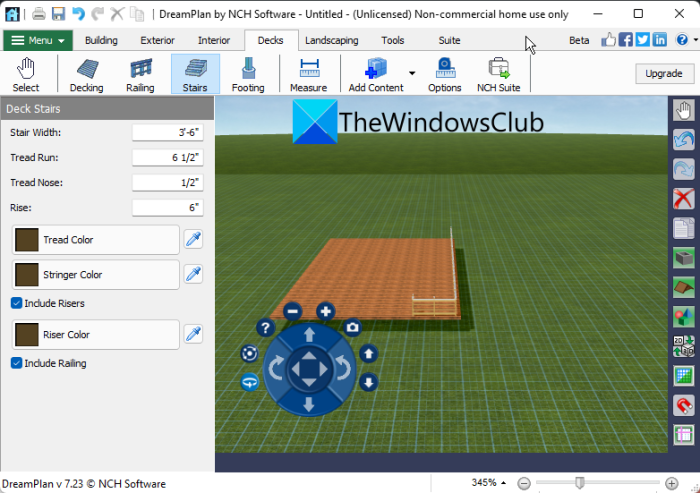The width and height of the screenshot is (700, 493).
Task: Switch to the Building tab
Action: pos(101,40)
